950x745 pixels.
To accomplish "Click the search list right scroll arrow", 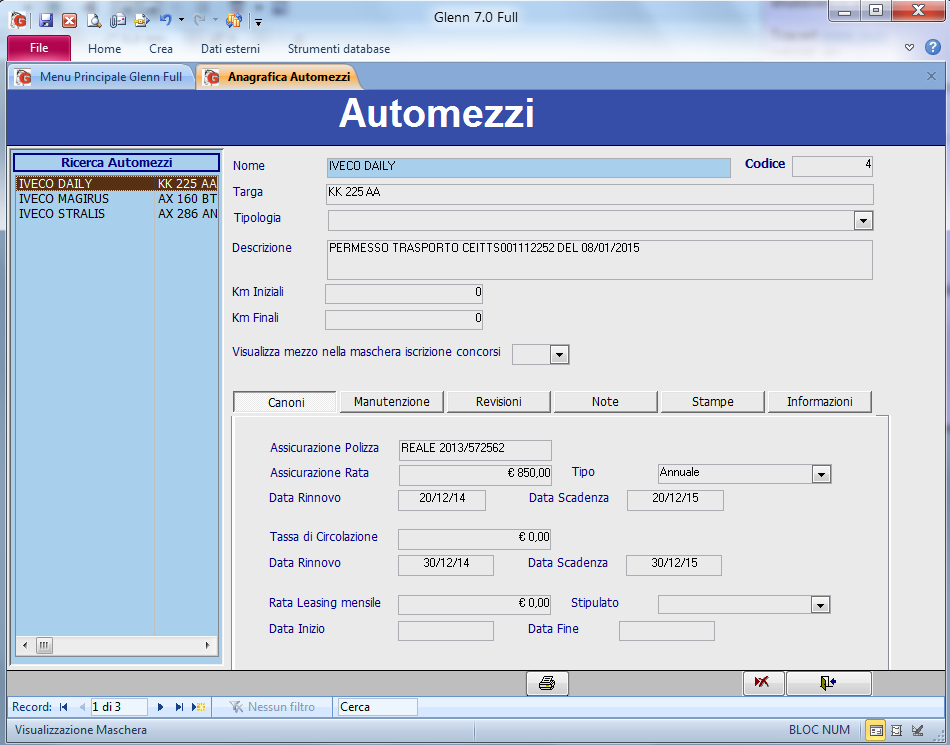I will [208, 646].
